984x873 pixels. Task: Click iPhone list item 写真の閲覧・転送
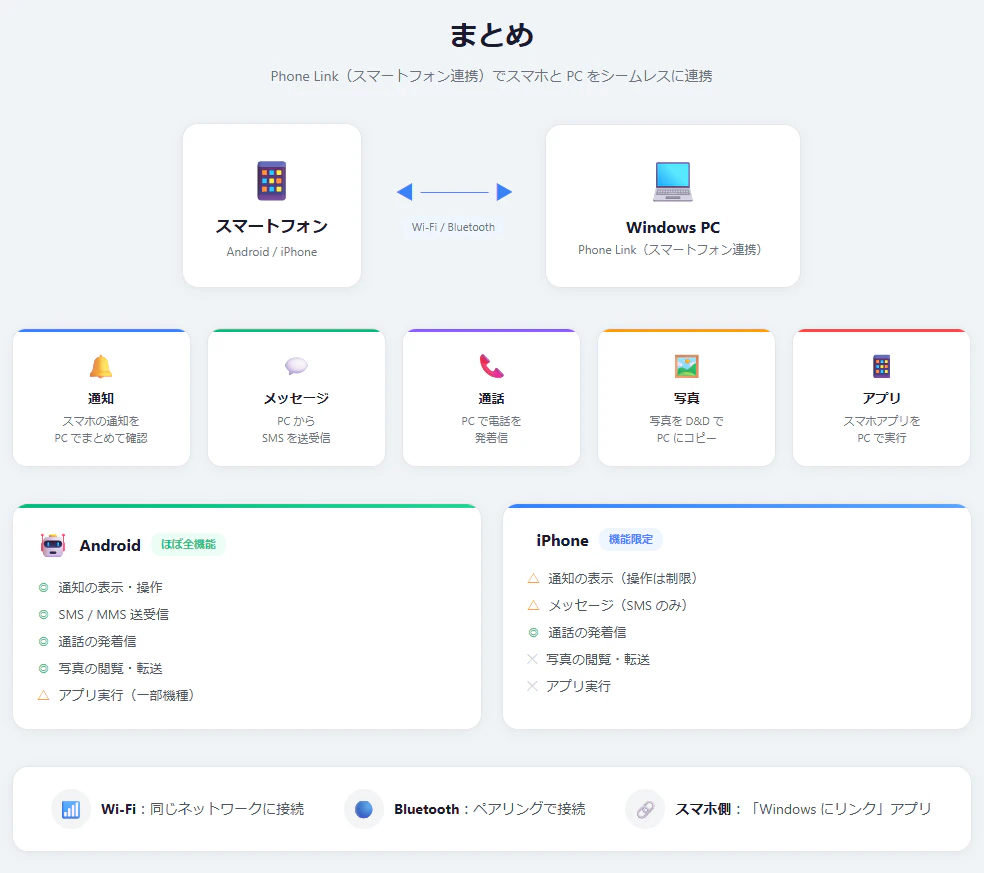pos(598,660)
